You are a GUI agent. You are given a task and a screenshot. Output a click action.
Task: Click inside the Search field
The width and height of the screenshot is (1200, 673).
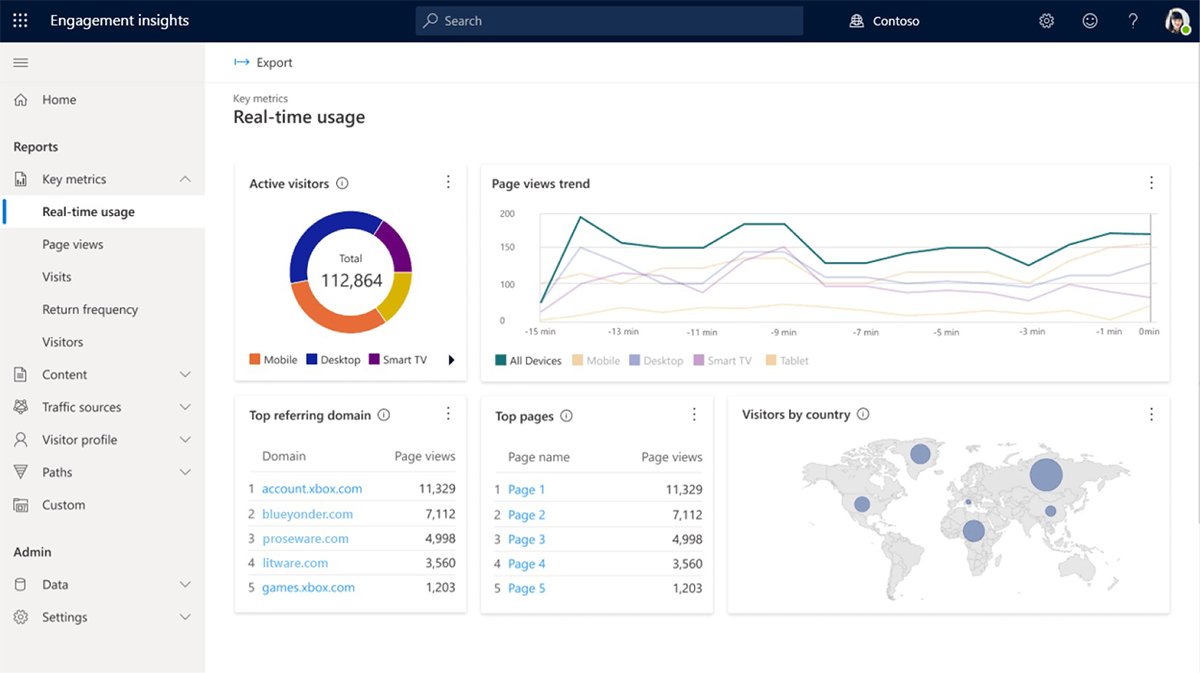tap(608, 20)
